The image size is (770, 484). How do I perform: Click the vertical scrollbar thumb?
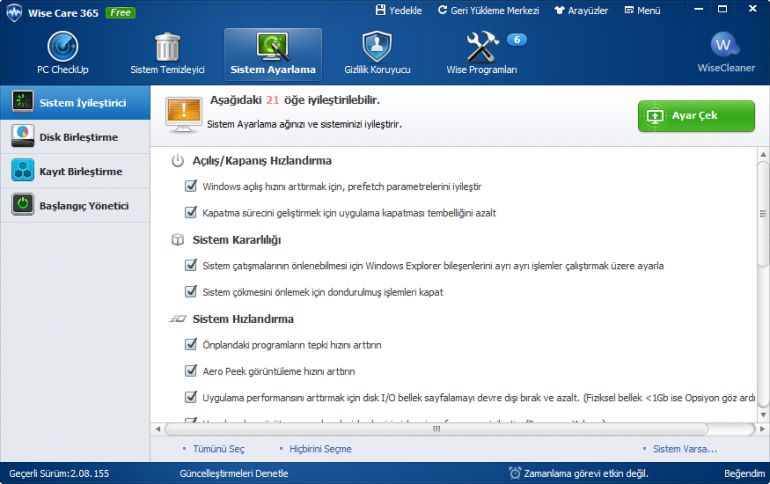click(763, 214)
